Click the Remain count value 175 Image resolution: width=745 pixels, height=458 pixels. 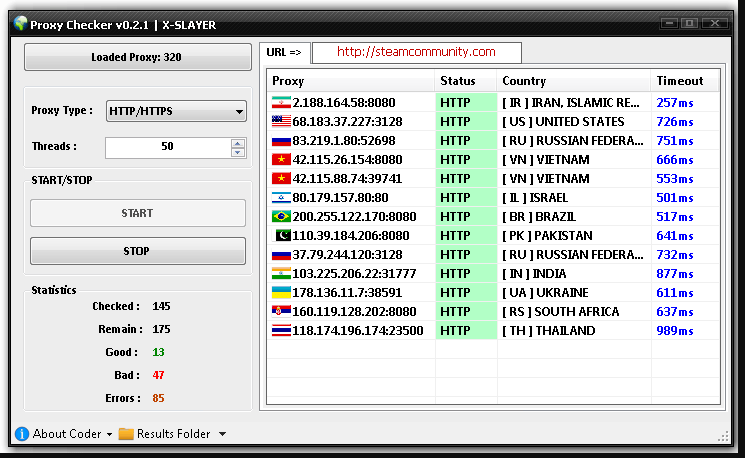click(x=162, y=329)
